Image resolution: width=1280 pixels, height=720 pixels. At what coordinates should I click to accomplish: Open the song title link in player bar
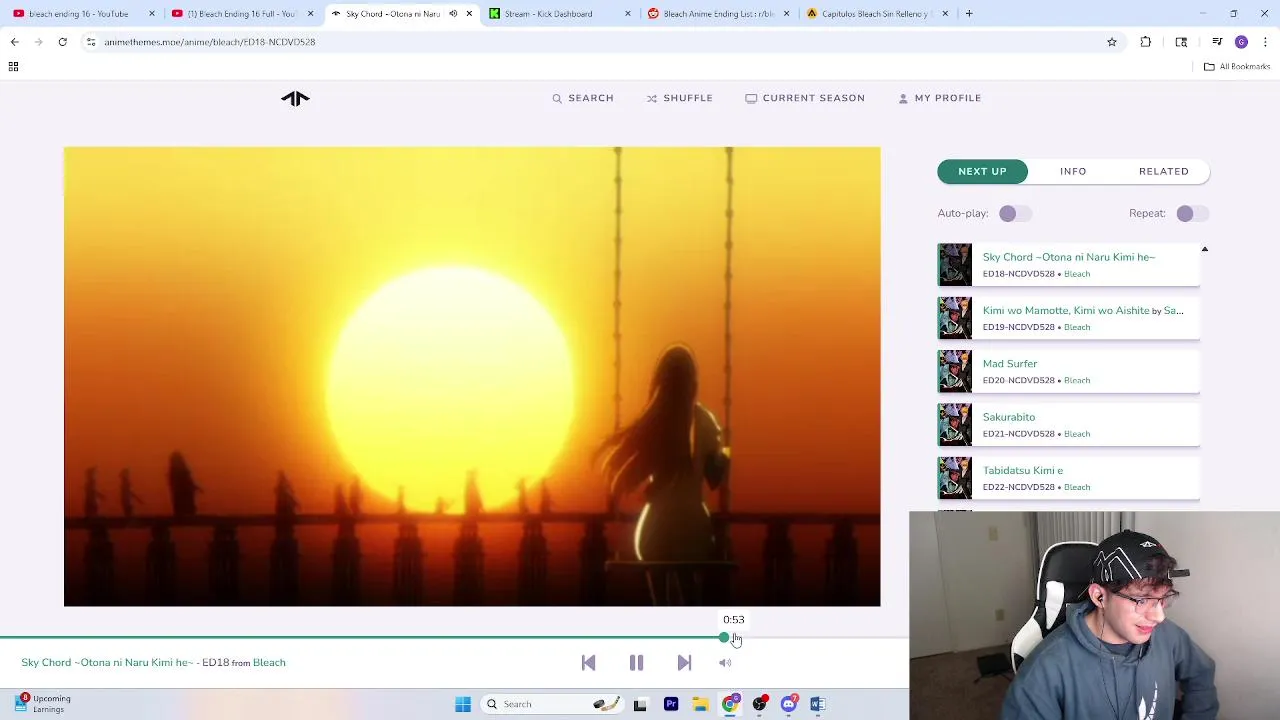(x=107, y=662)
